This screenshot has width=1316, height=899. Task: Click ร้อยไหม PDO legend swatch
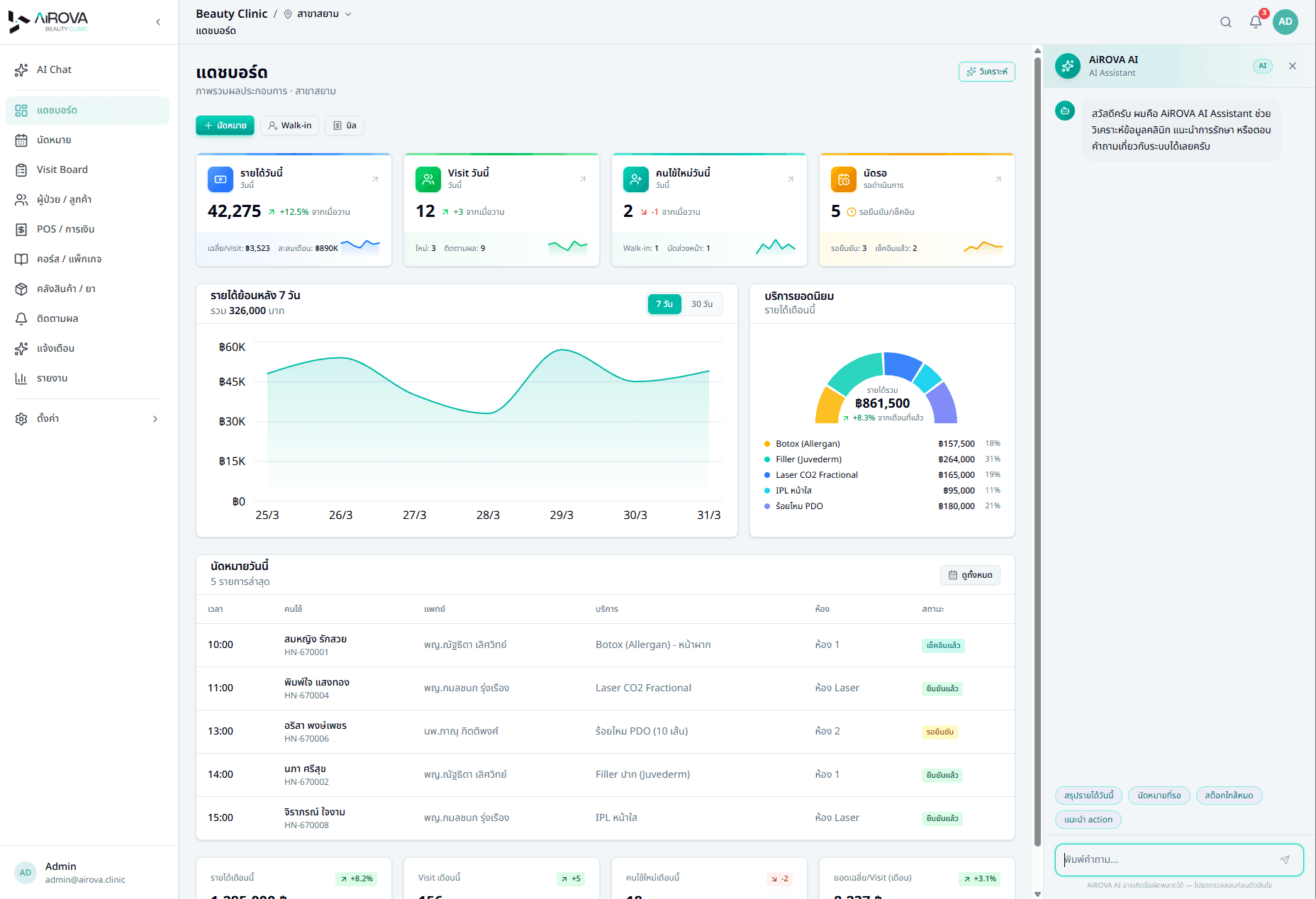[767, 506]
